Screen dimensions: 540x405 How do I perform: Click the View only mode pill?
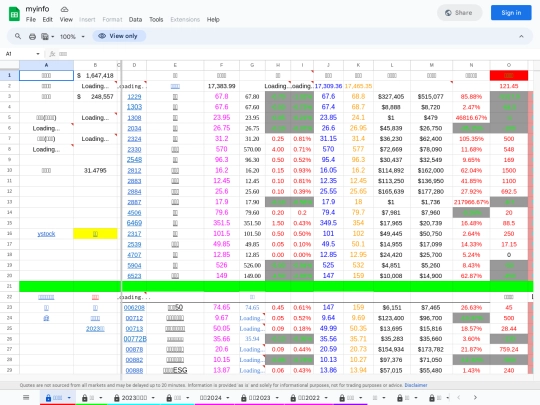tap(119, 36)
